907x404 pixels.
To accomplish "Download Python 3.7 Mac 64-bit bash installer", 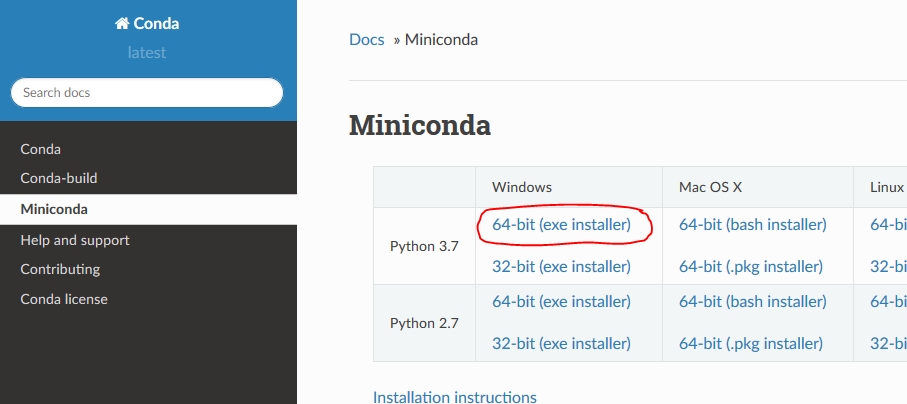I will pyautogui.click(x=753, y=225).
